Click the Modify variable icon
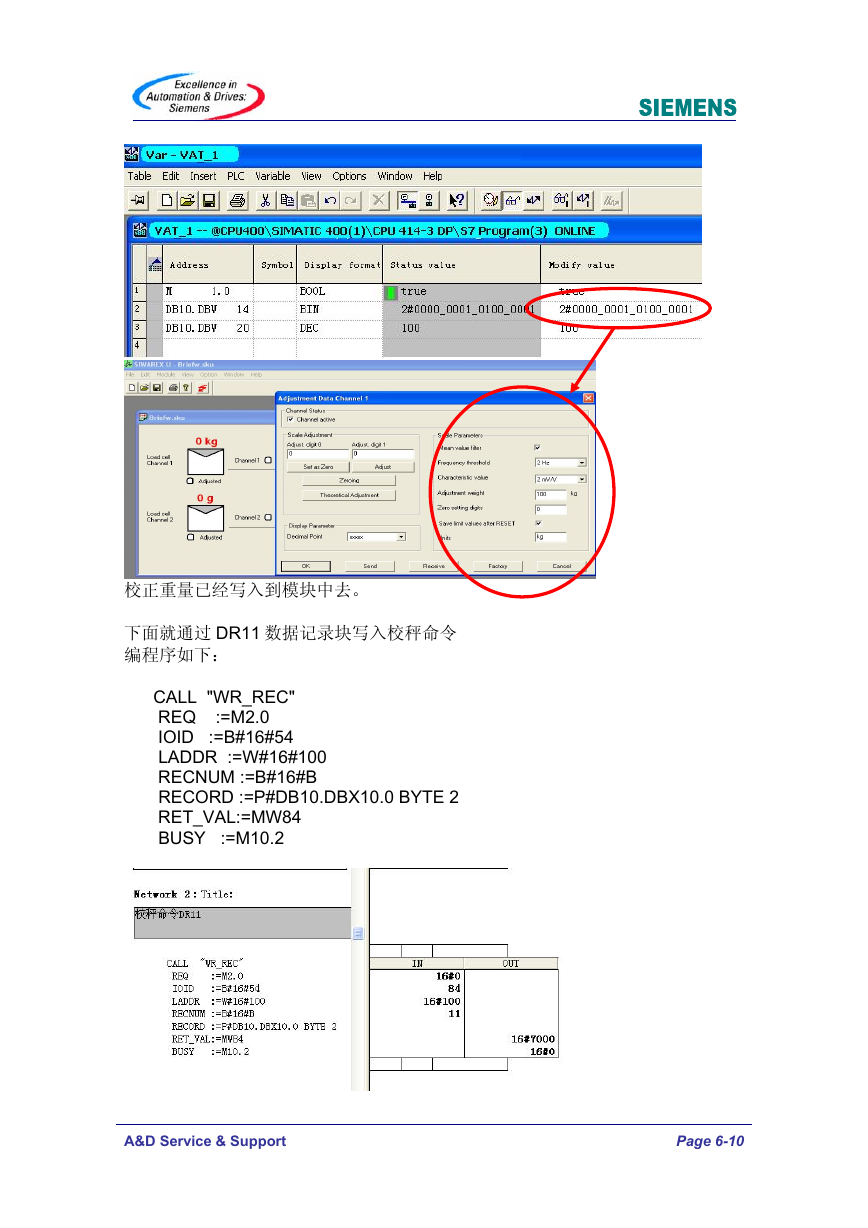Screen dimensions: 868x1228 [533, 200]
